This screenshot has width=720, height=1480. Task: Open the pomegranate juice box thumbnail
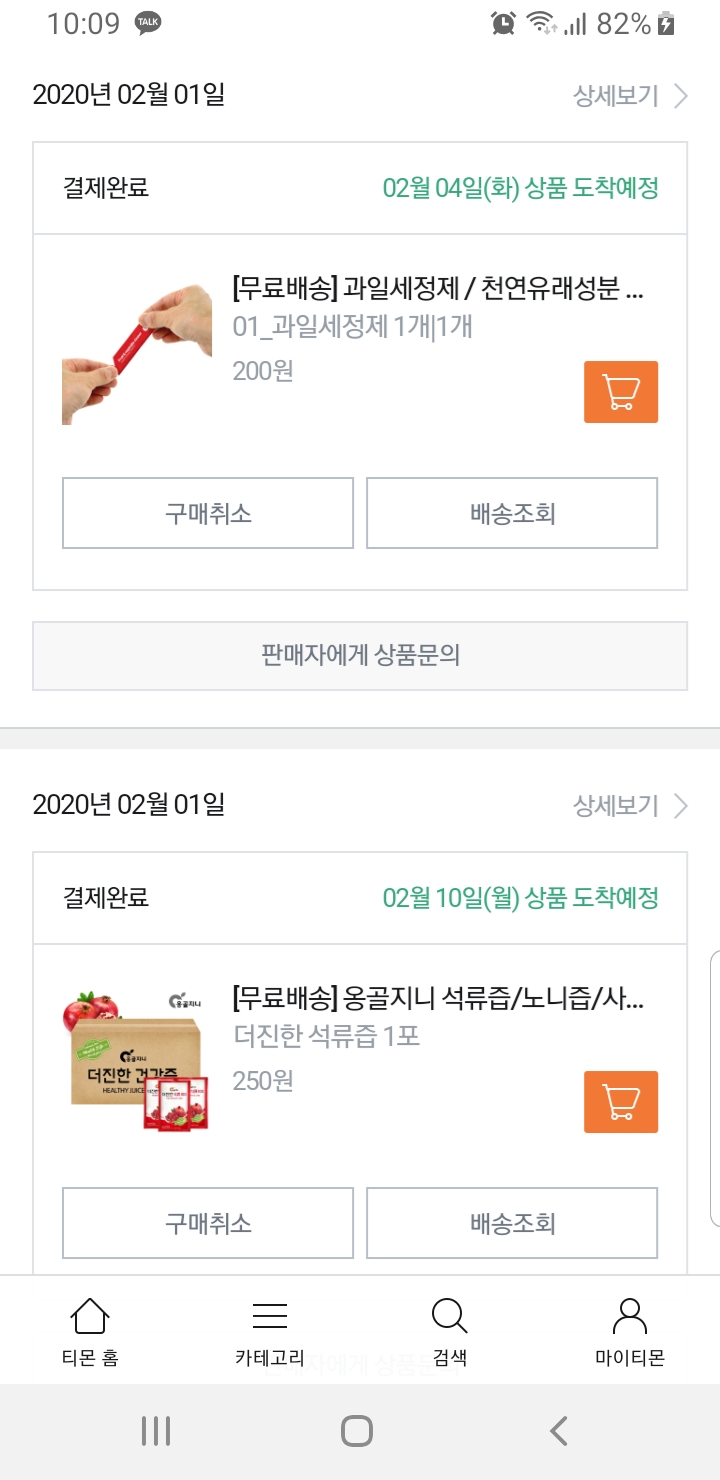(x=137, y=1062)
